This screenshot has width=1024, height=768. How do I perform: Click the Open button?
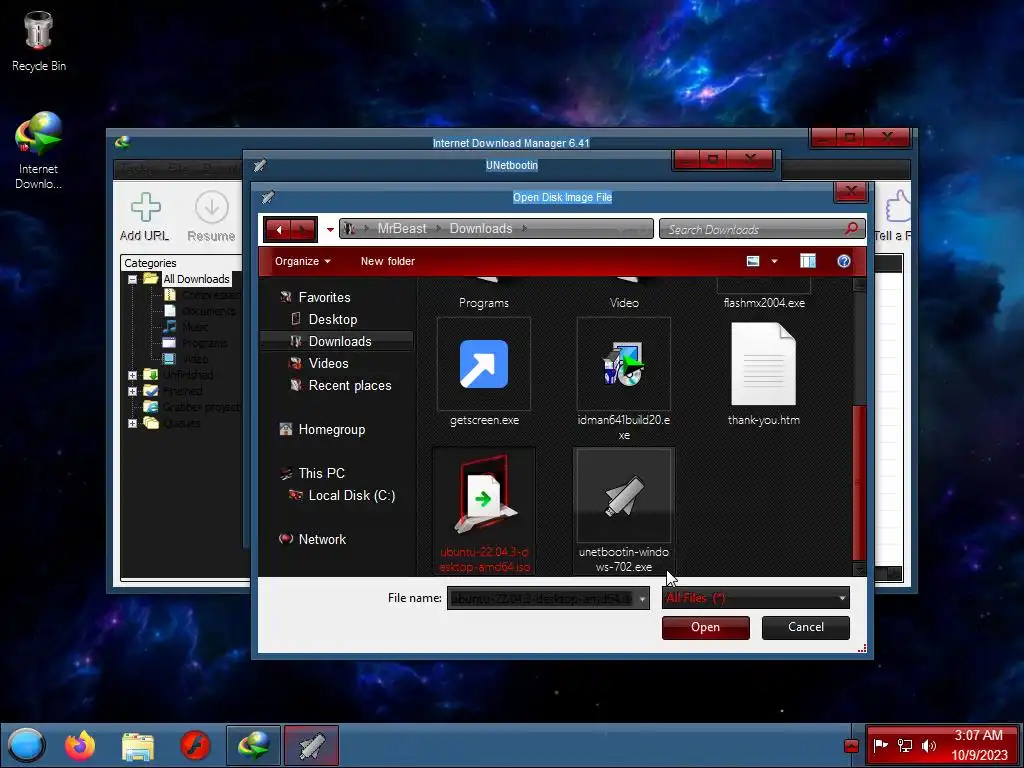[705, 627]
